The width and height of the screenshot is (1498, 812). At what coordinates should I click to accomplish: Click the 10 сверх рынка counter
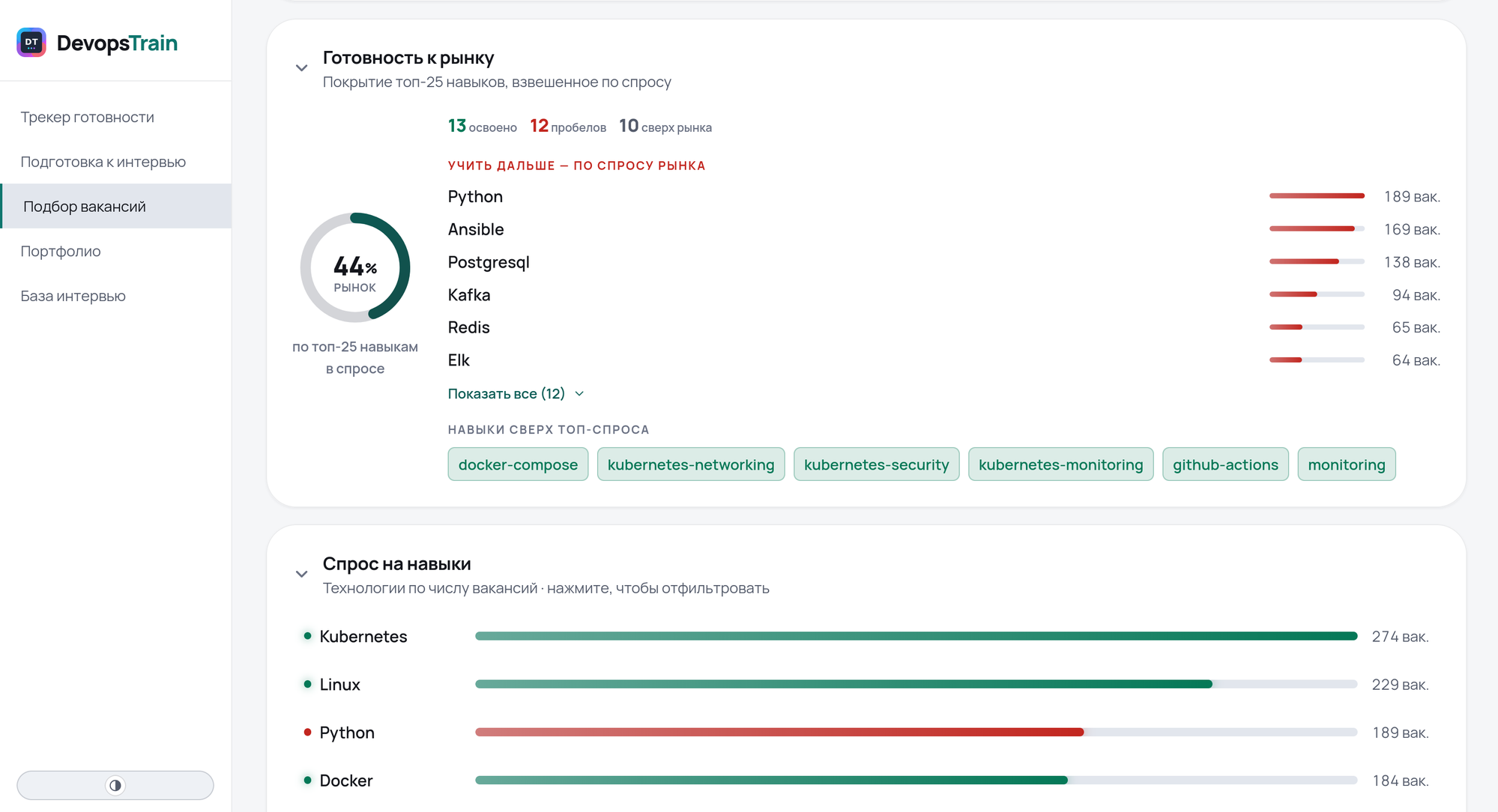pos(665,126)
